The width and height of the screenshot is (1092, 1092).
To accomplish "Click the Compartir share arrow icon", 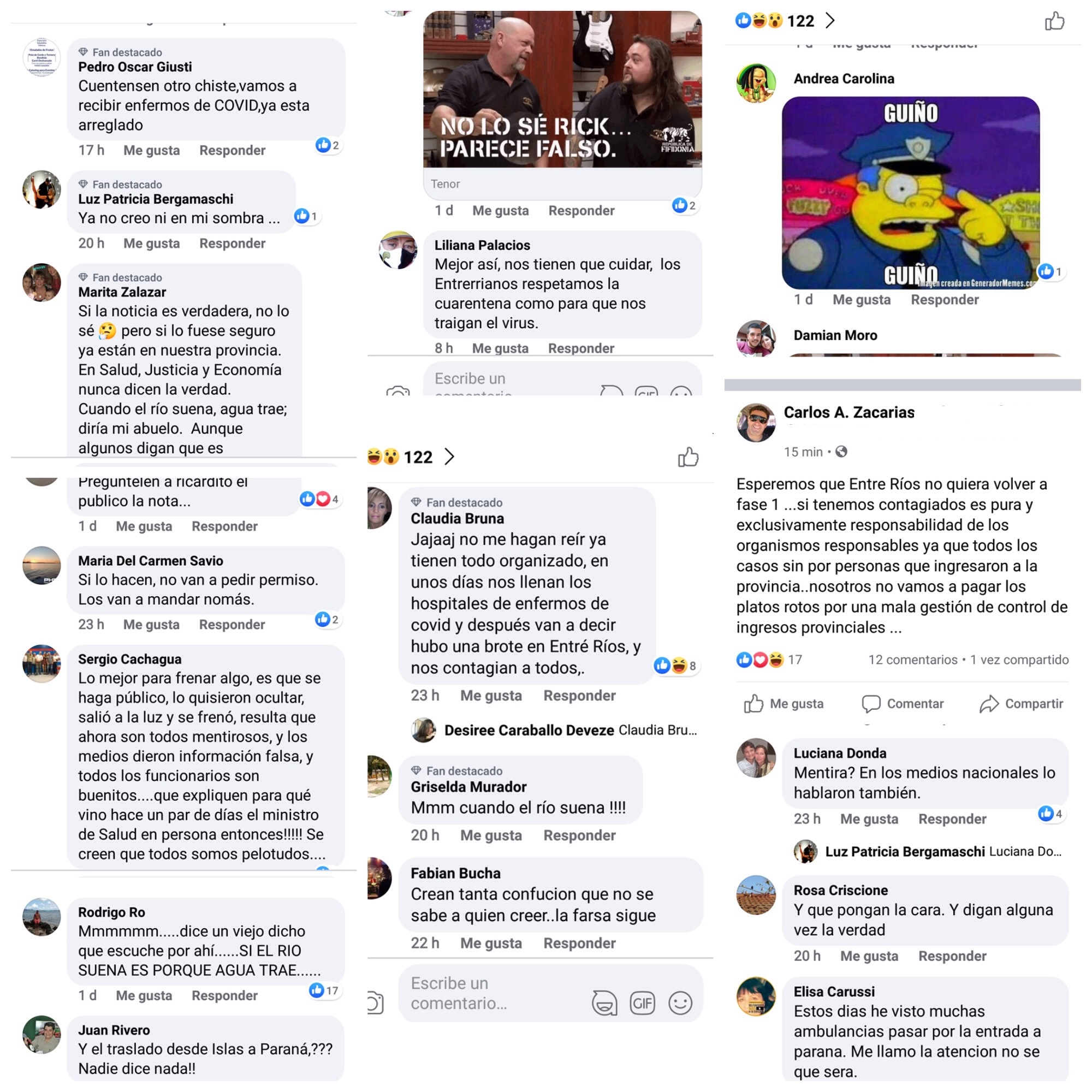I will pyautogui.click(x=989, y=704).
